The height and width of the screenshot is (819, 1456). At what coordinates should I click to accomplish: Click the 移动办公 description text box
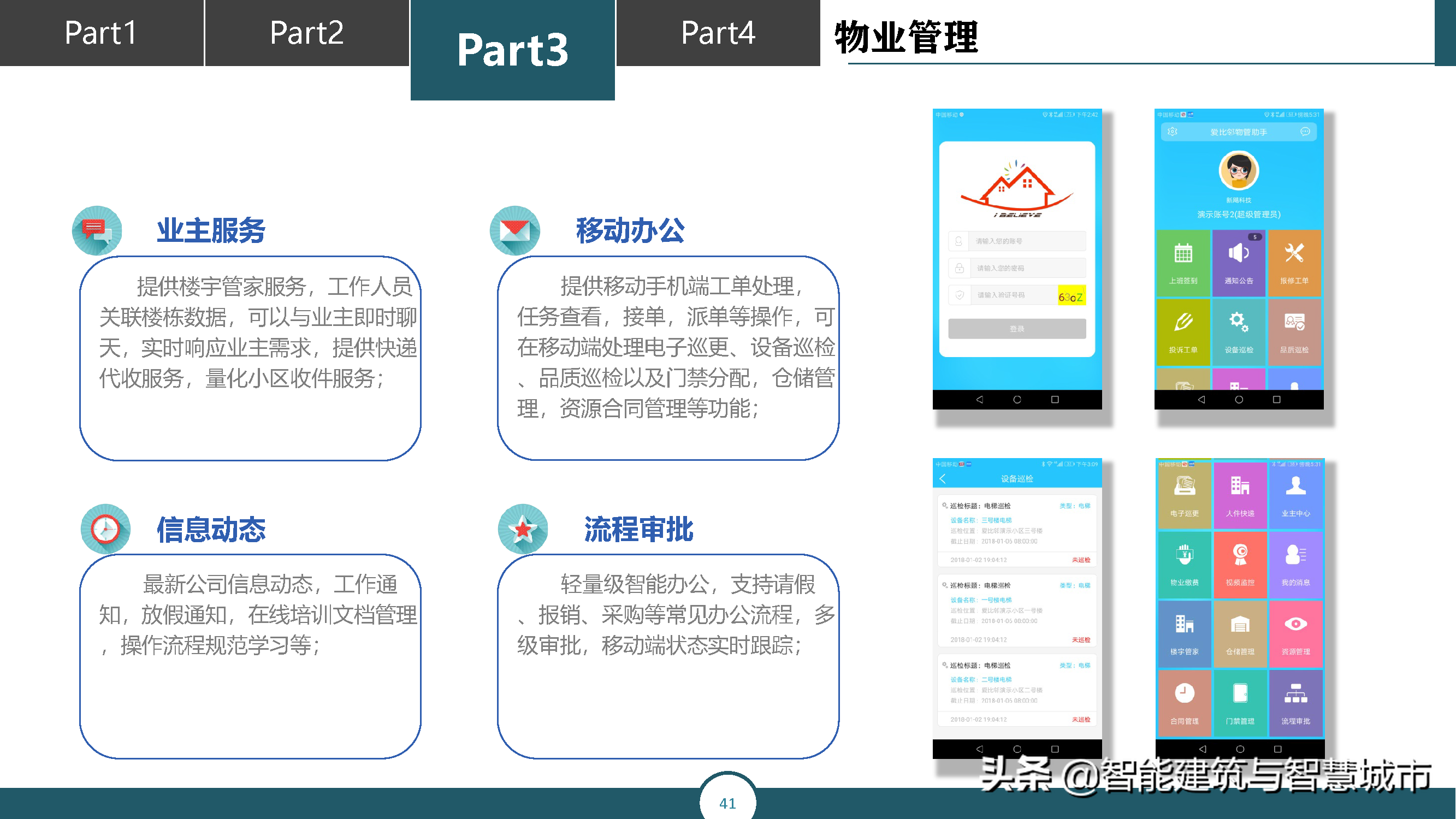668,358
